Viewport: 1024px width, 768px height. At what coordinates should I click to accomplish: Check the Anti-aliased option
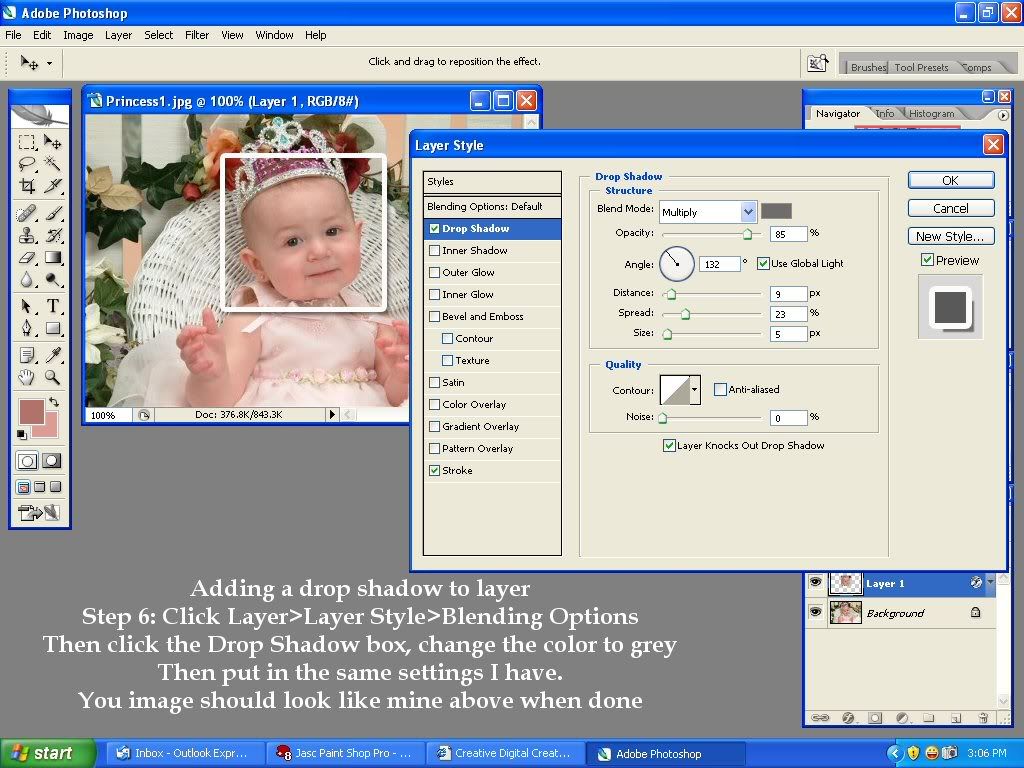pos(720,390)
